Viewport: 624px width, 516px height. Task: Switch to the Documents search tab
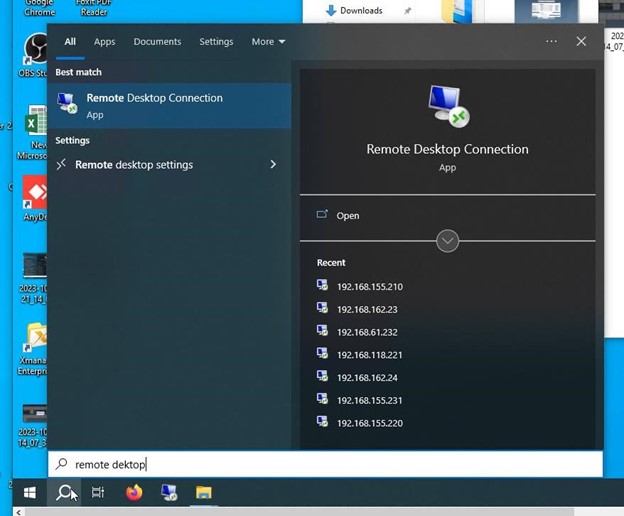point(157,42)
